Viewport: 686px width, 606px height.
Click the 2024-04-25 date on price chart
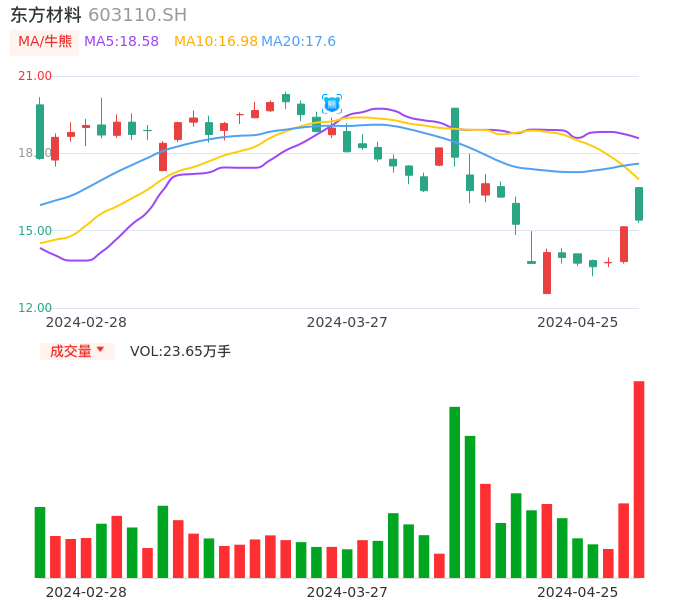tap(578, 322)
